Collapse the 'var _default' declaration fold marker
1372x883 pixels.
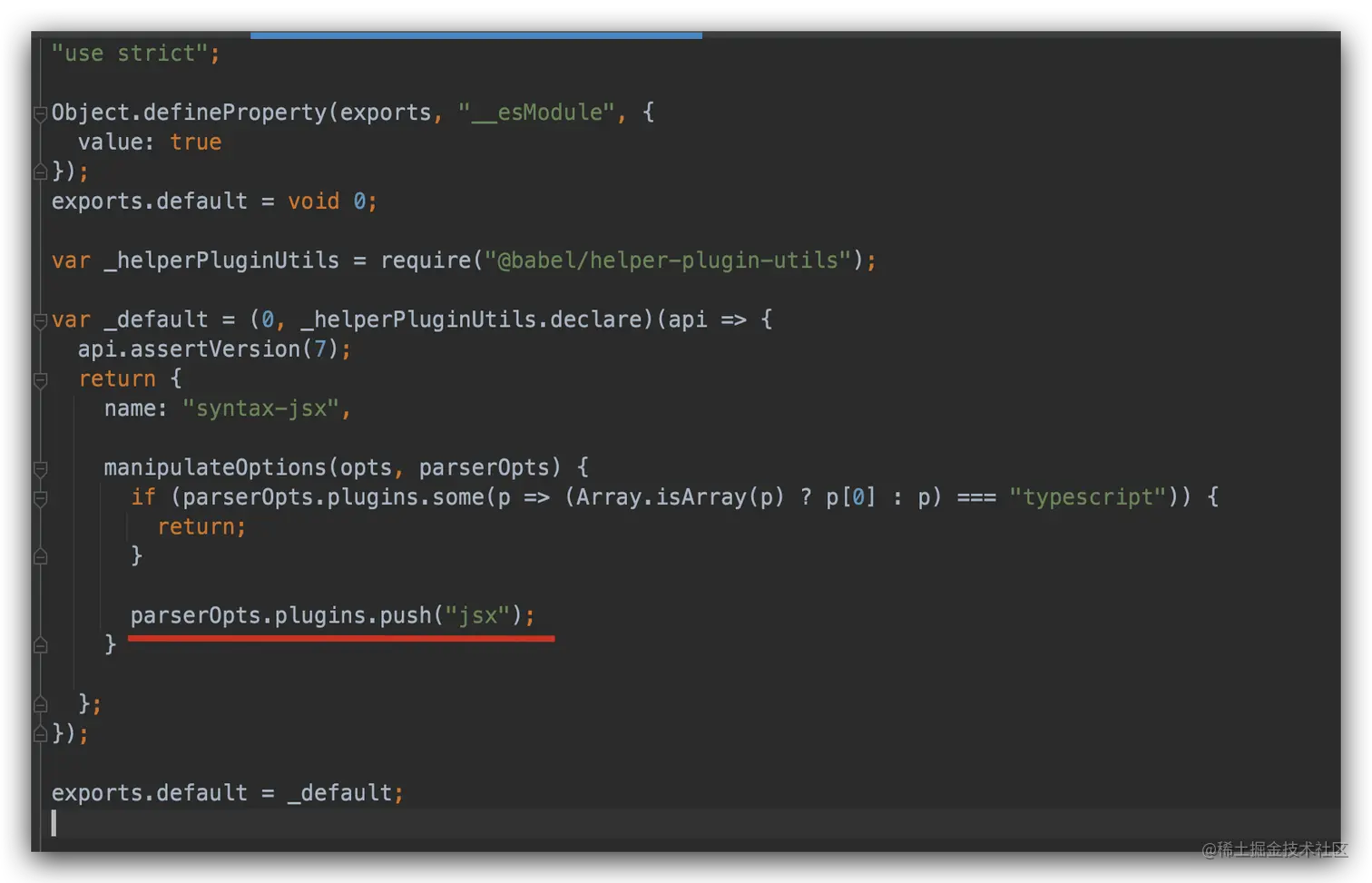click(x=41, y=320)
